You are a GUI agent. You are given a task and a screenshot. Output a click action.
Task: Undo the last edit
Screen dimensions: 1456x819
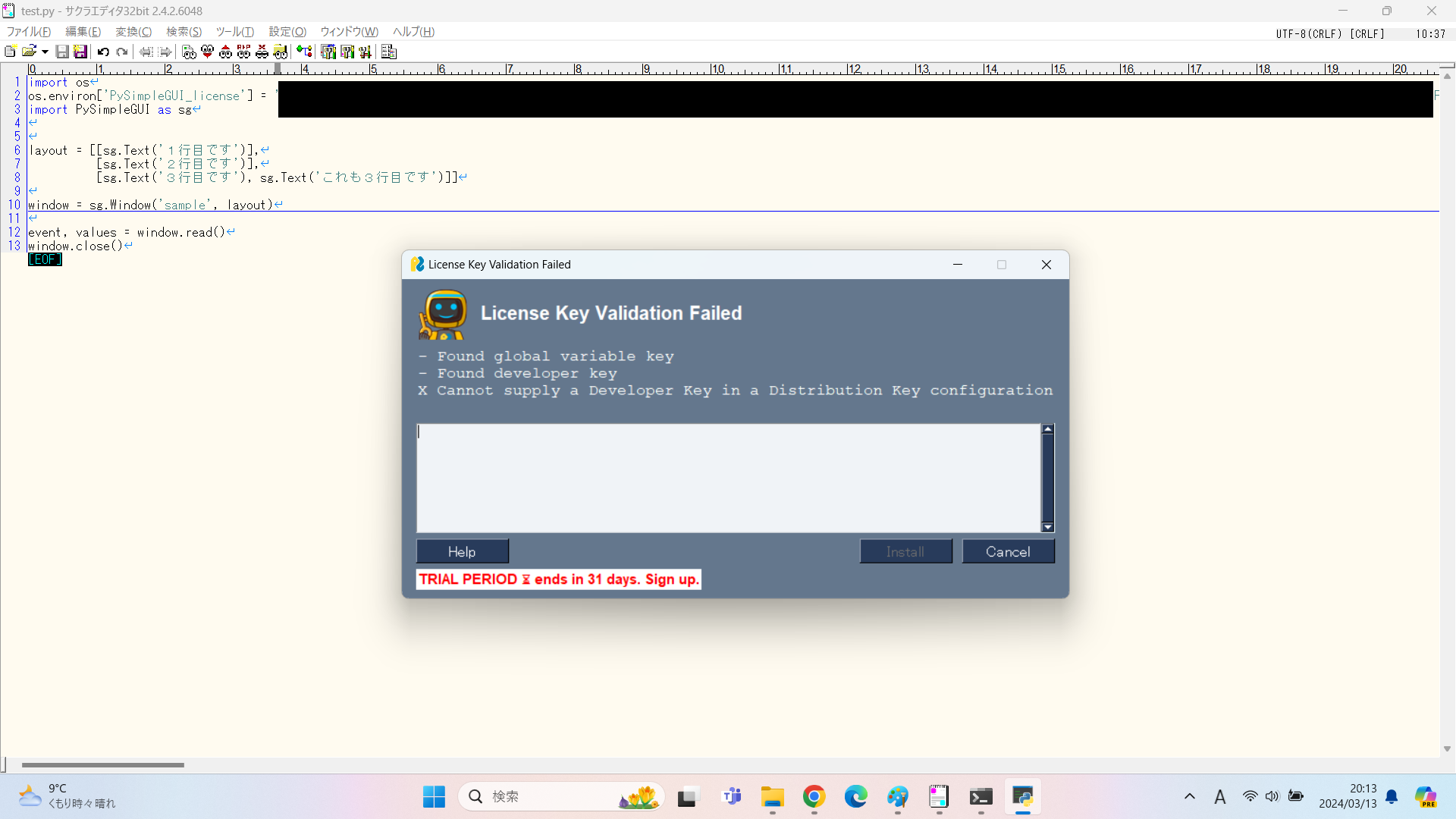pyautogui.click(x=103, y=52)
